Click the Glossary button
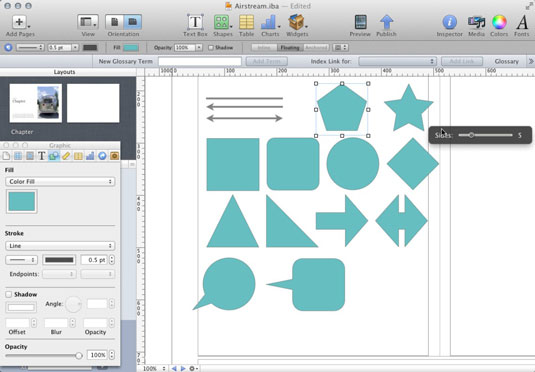The image size is (535, 372). pos(507,61)
